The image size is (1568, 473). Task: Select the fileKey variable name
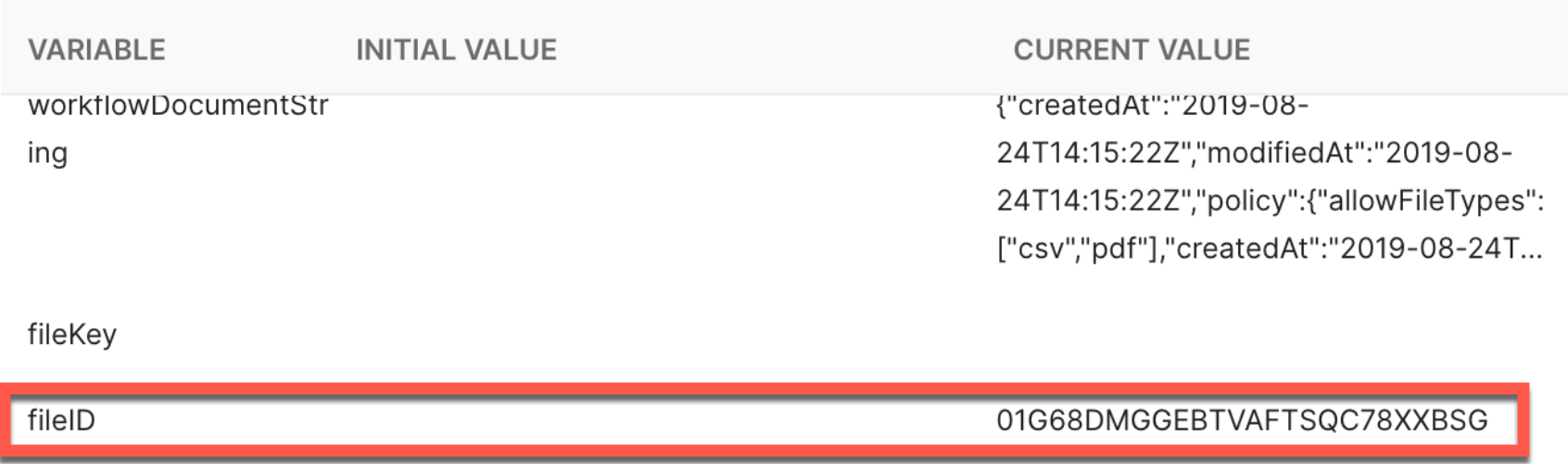tap(72, 334)
